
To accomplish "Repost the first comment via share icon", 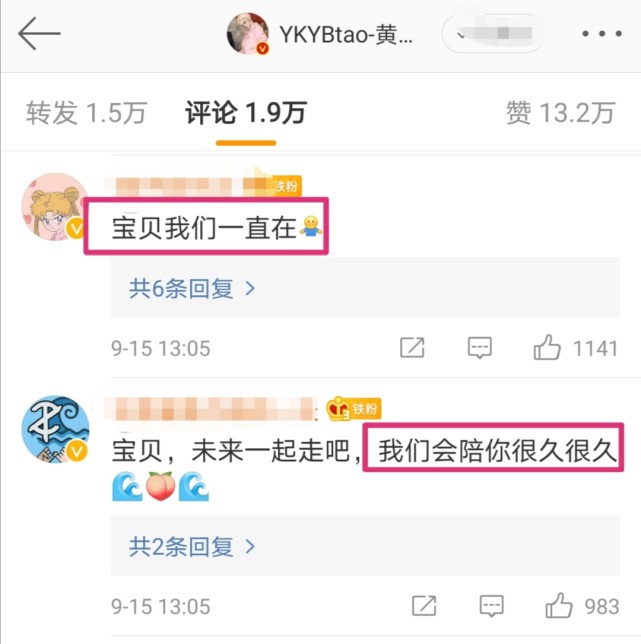I will (x=412, y=348).
